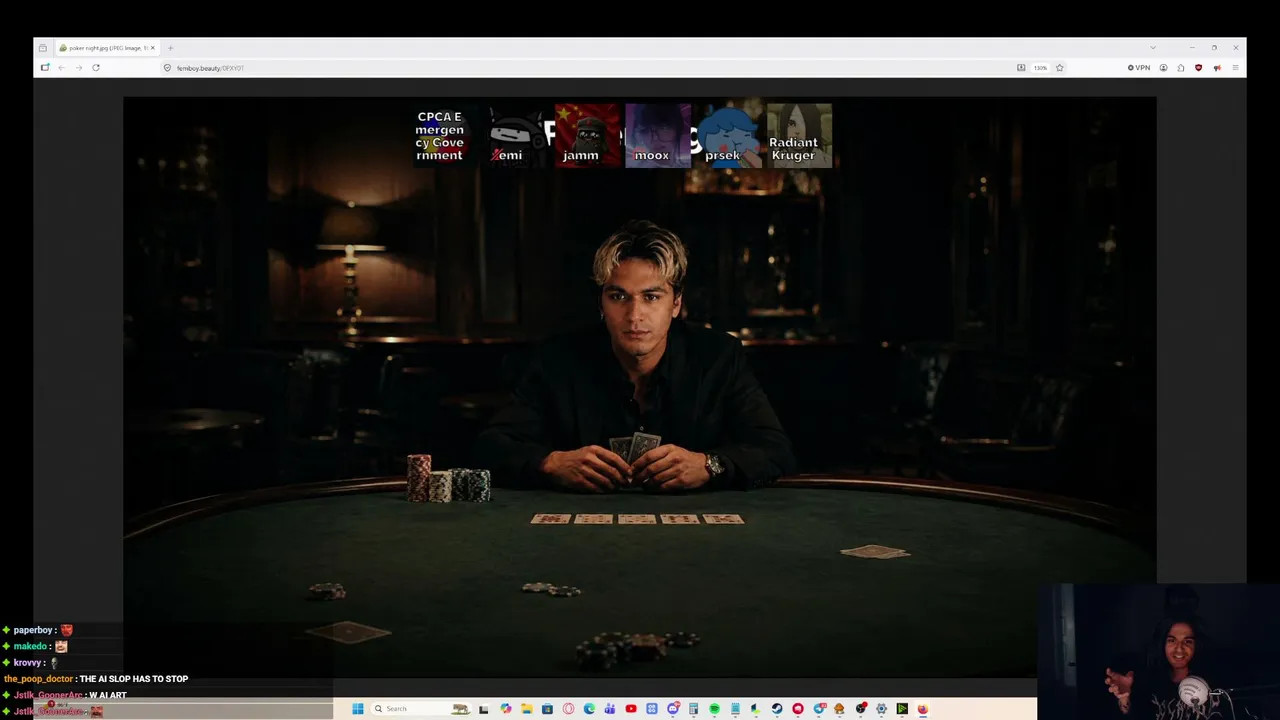This screenshot has width=1280, height=720.
Task: Click the megaphone extension icon
Action: click(x=1217, y=68)
